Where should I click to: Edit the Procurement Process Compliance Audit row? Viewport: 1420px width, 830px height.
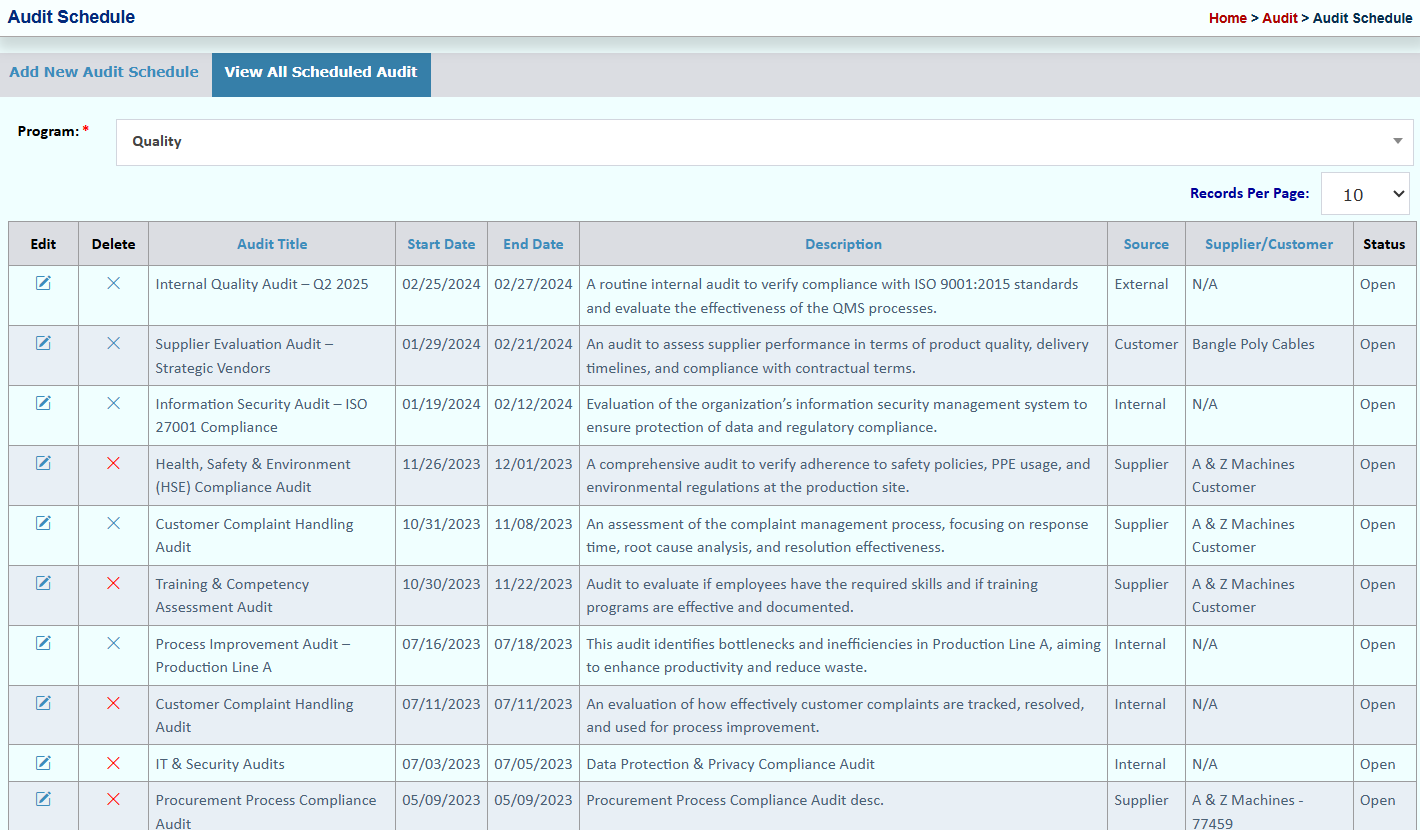[x=43, y=799]
